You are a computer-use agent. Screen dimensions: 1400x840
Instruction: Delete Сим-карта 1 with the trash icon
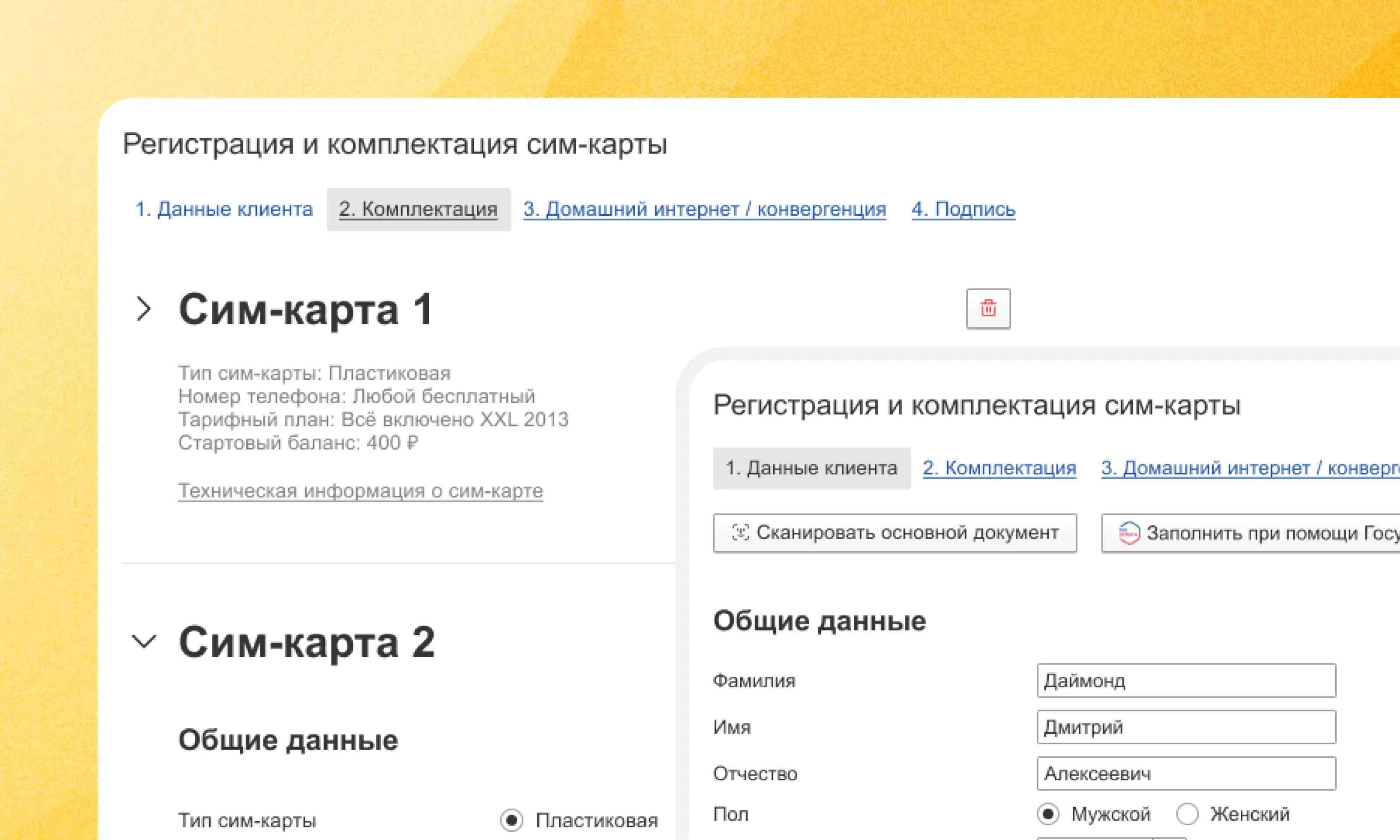pos(988,308)
